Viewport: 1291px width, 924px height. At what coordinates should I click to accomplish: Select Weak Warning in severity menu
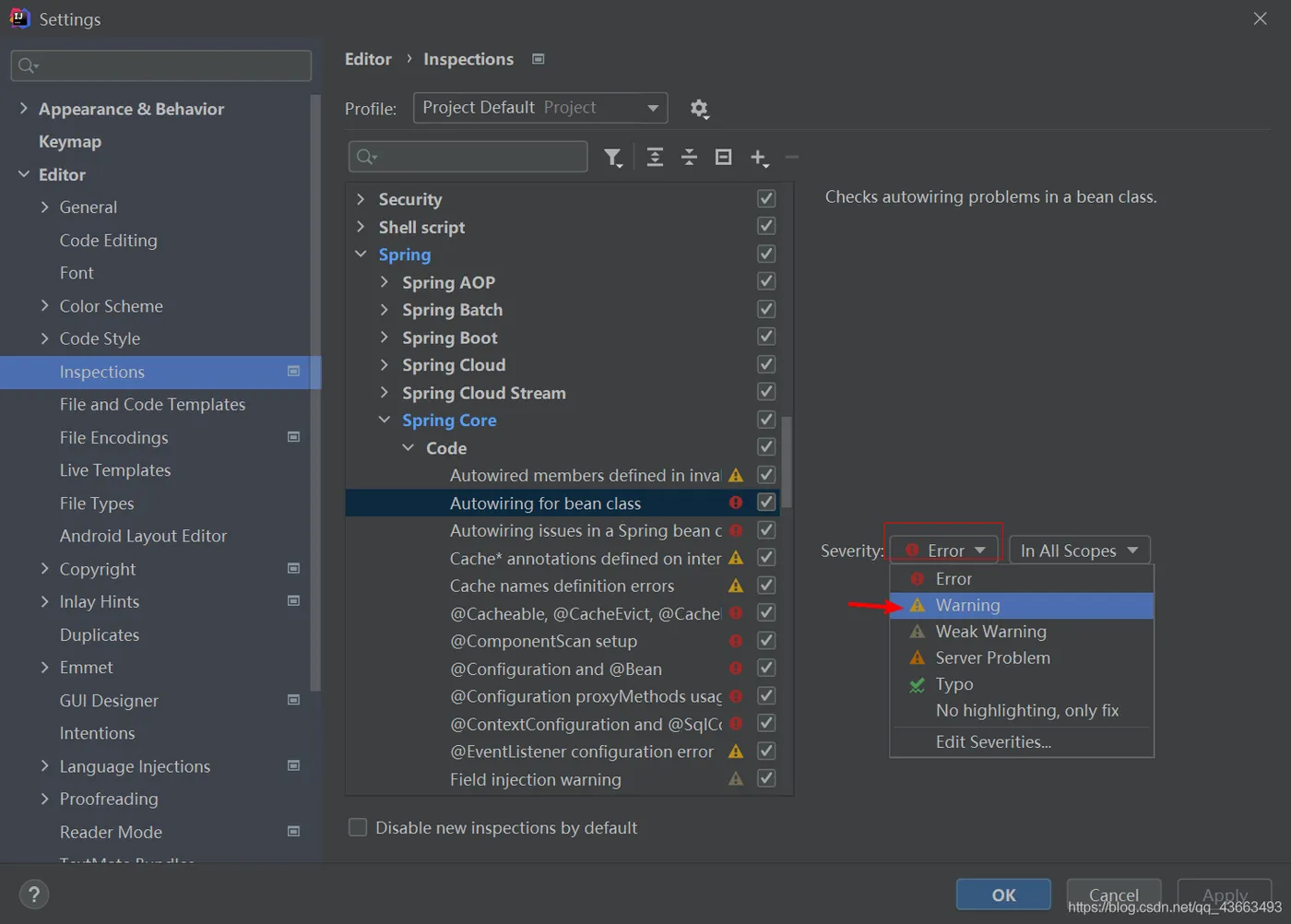pyautogui.click(x=1022, y=632)
